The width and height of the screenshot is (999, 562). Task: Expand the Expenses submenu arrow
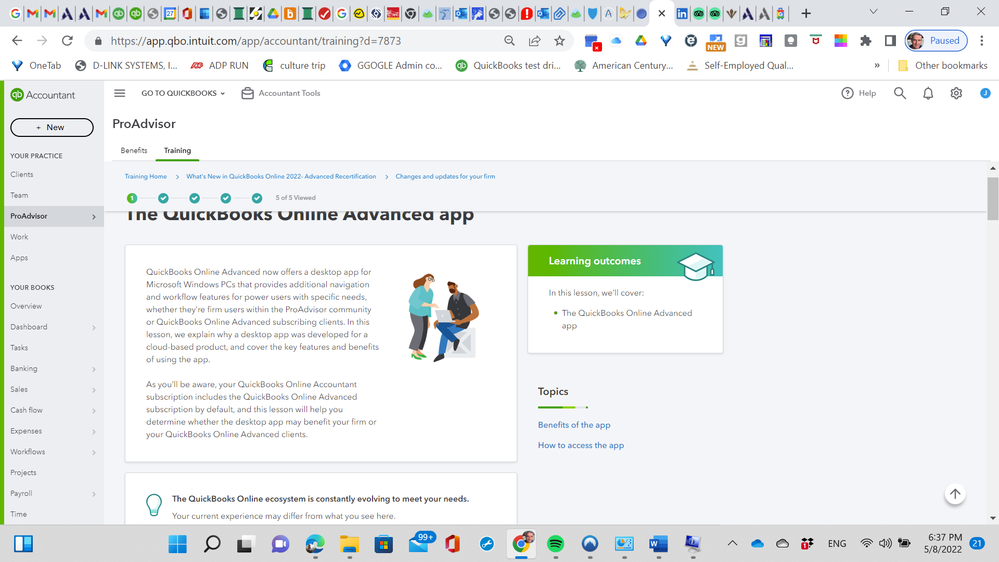(94, 431)
